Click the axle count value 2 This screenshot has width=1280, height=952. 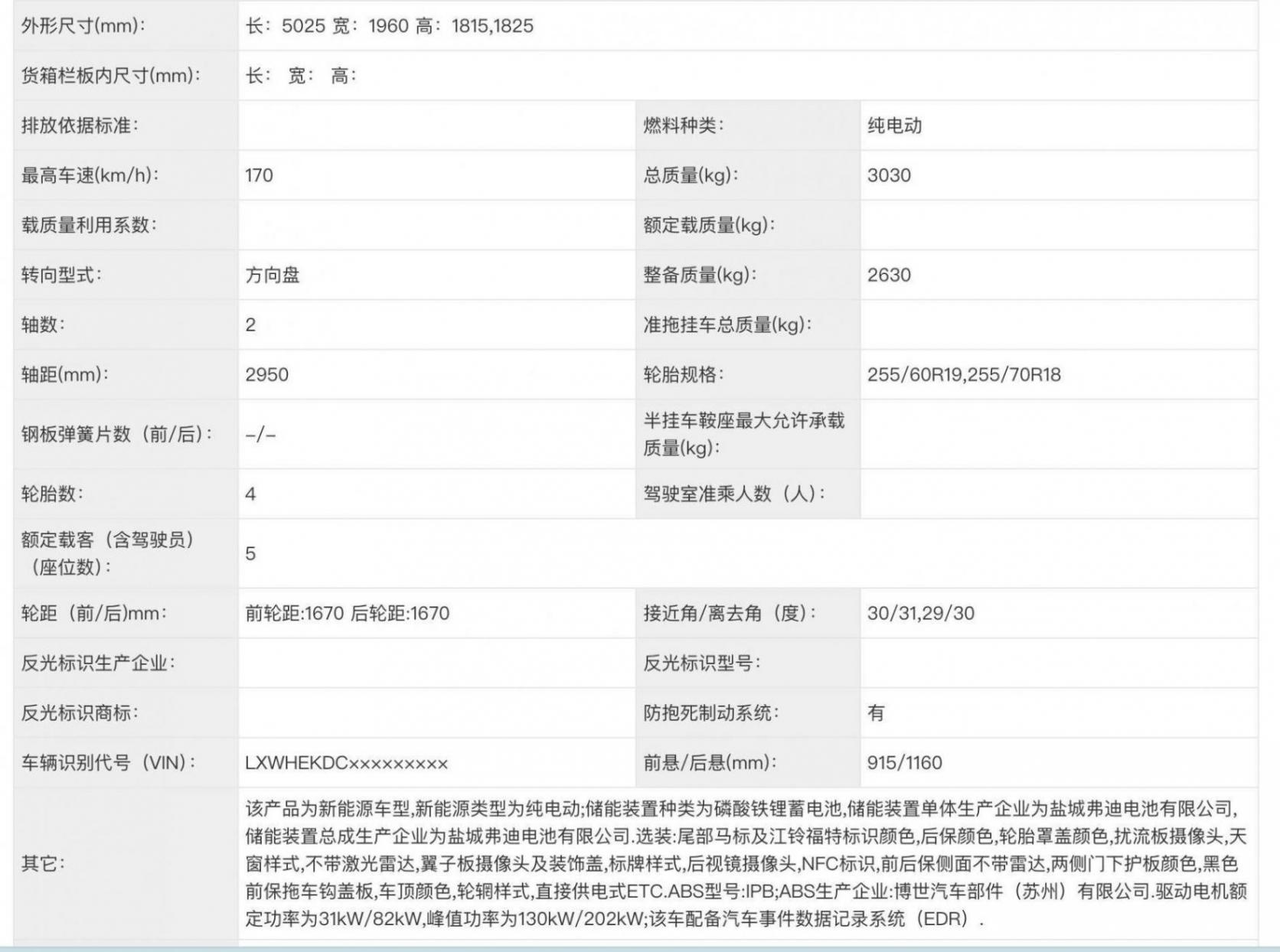[248, 323]
